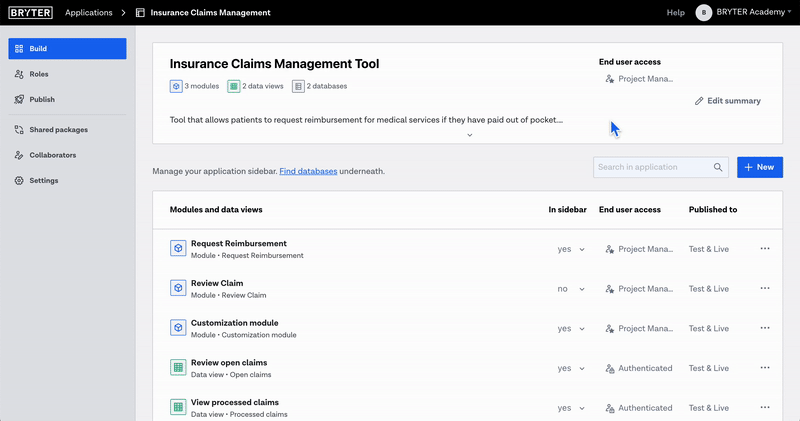The height and width of the screenshot is (421, 800).
Task: Click the BRYTER Academy user avatar
Action: point(704,13)
